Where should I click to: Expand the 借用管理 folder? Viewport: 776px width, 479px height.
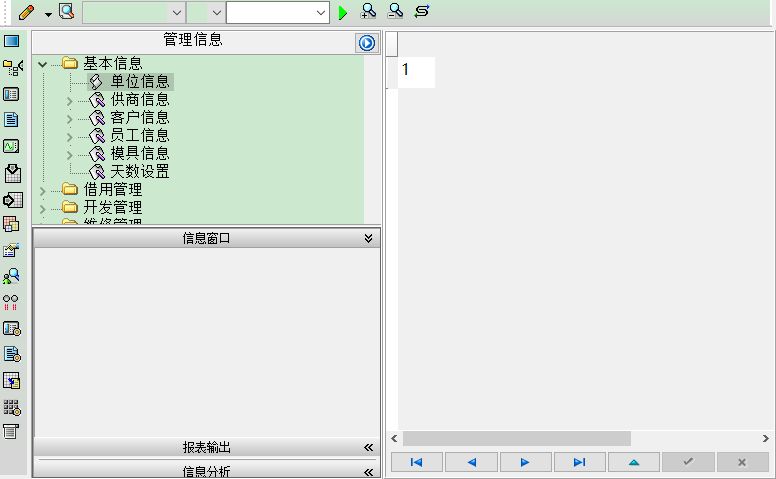point(43,191)
